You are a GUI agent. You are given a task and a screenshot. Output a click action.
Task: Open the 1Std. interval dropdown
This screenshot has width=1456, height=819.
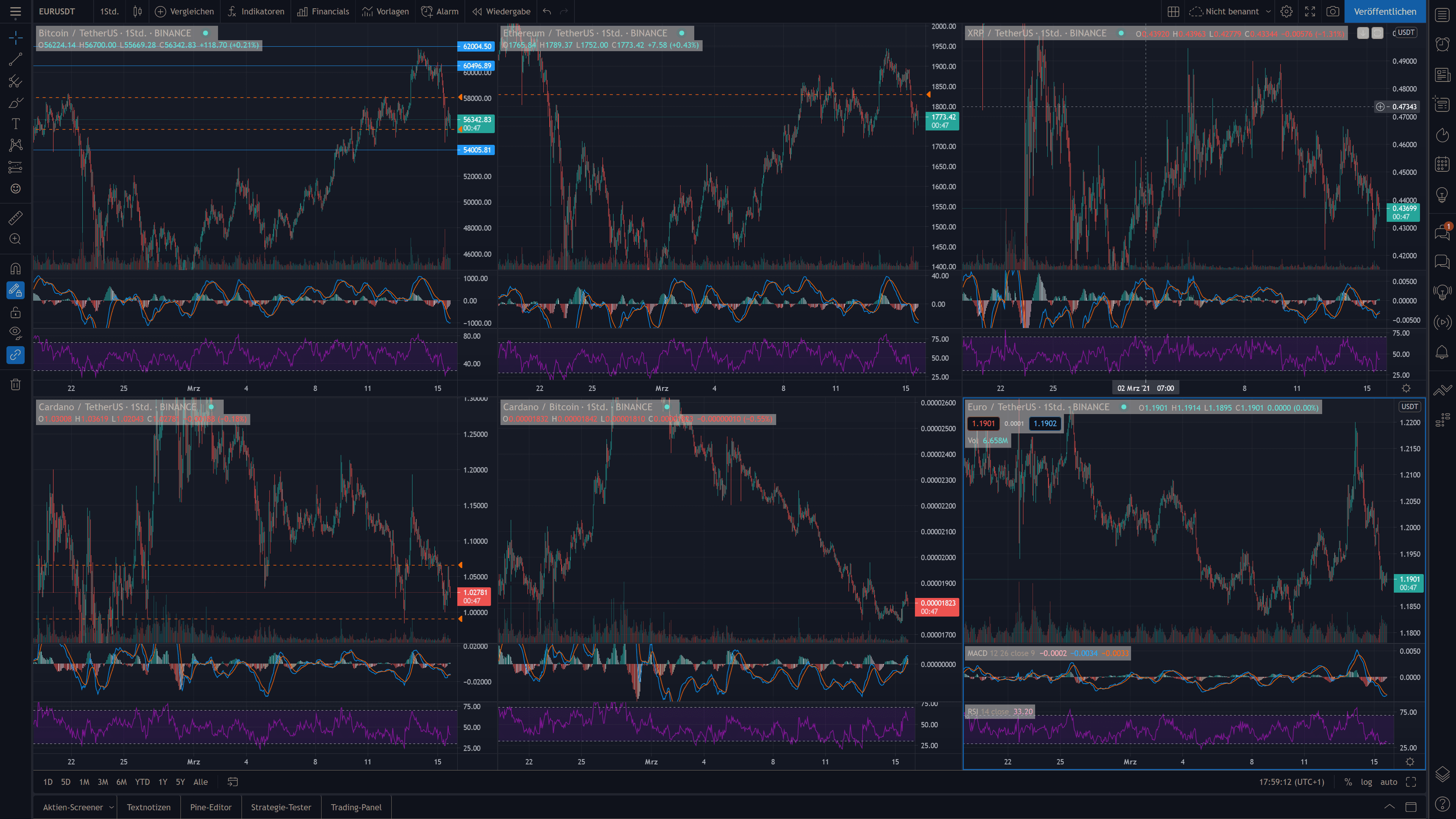coord(109,11)
